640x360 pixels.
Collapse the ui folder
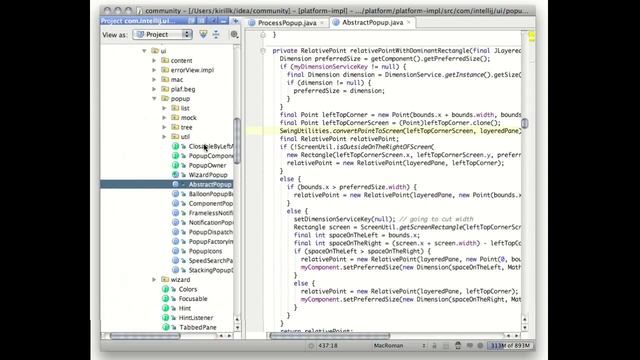coord(144,51)
